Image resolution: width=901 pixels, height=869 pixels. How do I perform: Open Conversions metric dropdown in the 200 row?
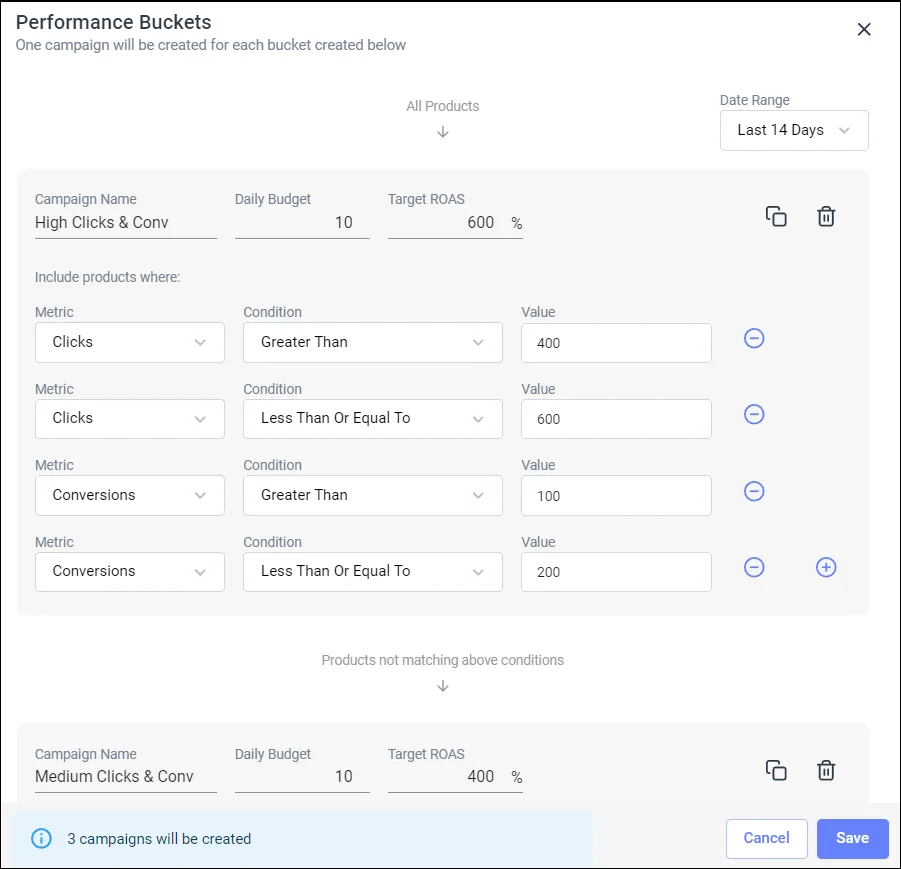pos(130,572)
